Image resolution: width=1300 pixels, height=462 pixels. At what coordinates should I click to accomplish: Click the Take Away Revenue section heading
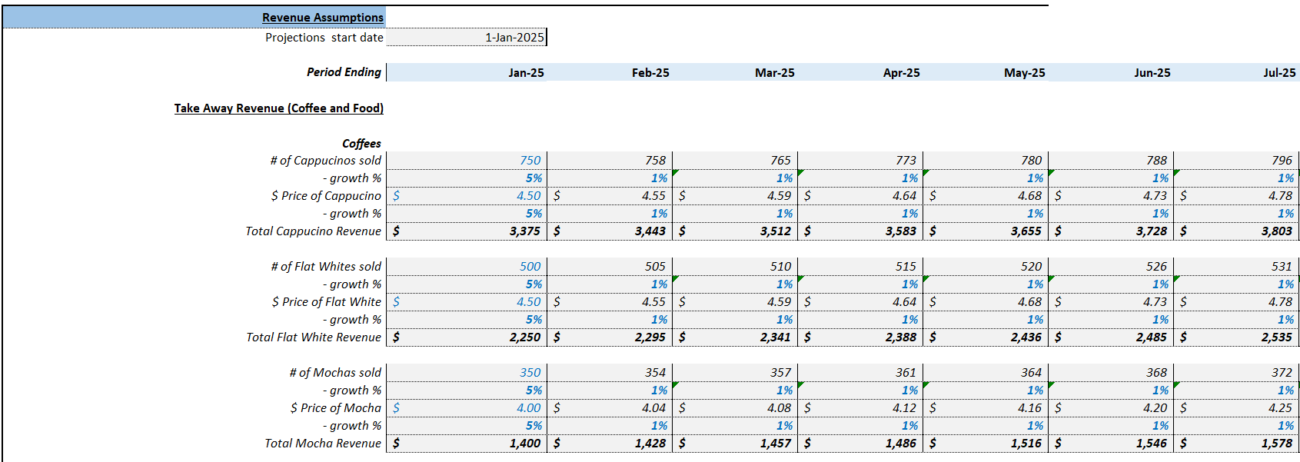click(x=279, y=108)
